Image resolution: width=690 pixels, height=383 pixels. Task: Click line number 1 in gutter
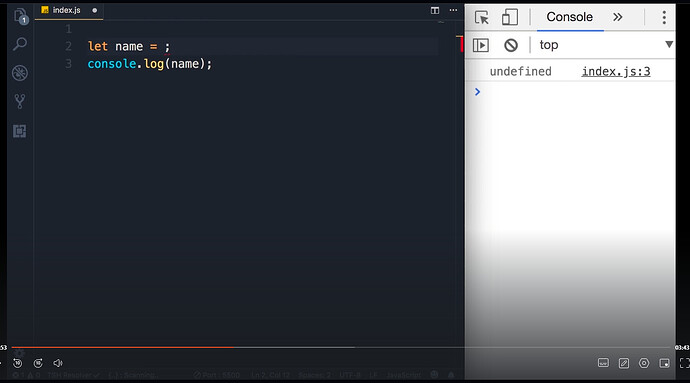pos(68,29)
